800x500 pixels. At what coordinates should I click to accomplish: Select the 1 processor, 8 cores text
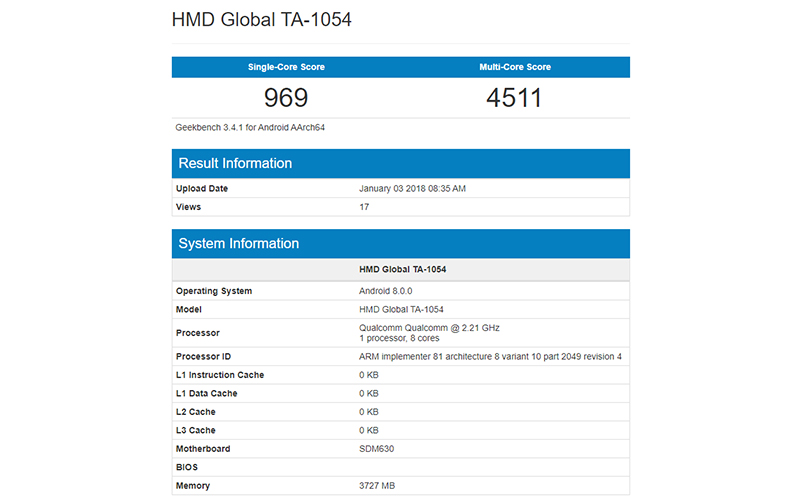(x=399, y=338)
